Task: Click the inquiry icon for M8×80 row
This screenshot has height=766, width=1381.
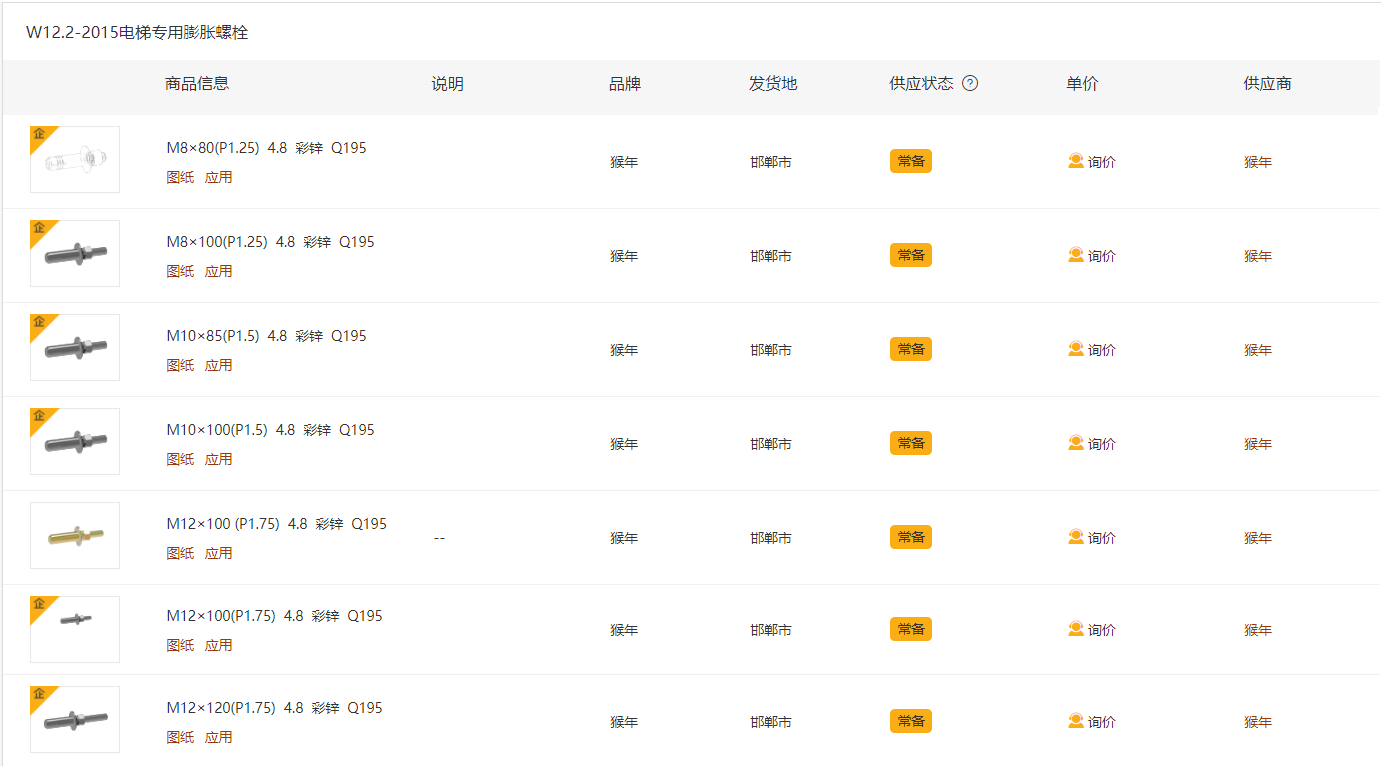Action: click(1076, 161)
